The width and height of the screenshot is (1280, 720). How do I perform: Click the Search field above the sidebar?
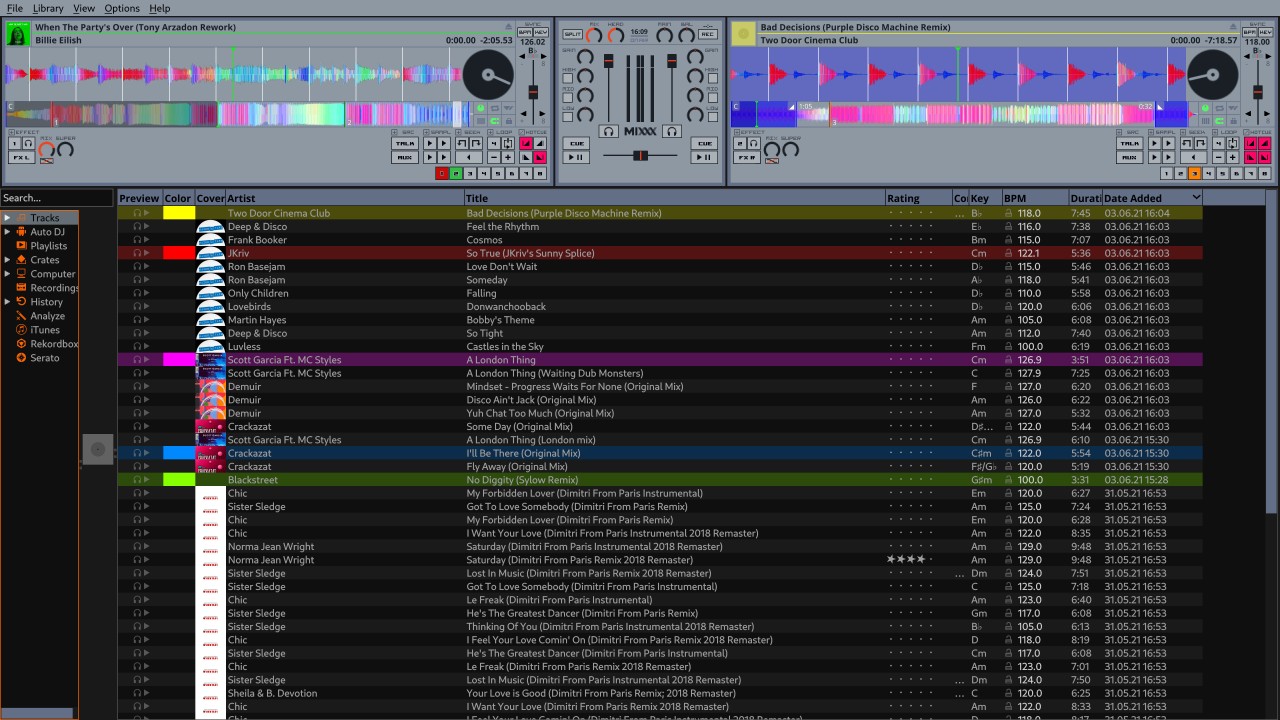pos(55,197)
